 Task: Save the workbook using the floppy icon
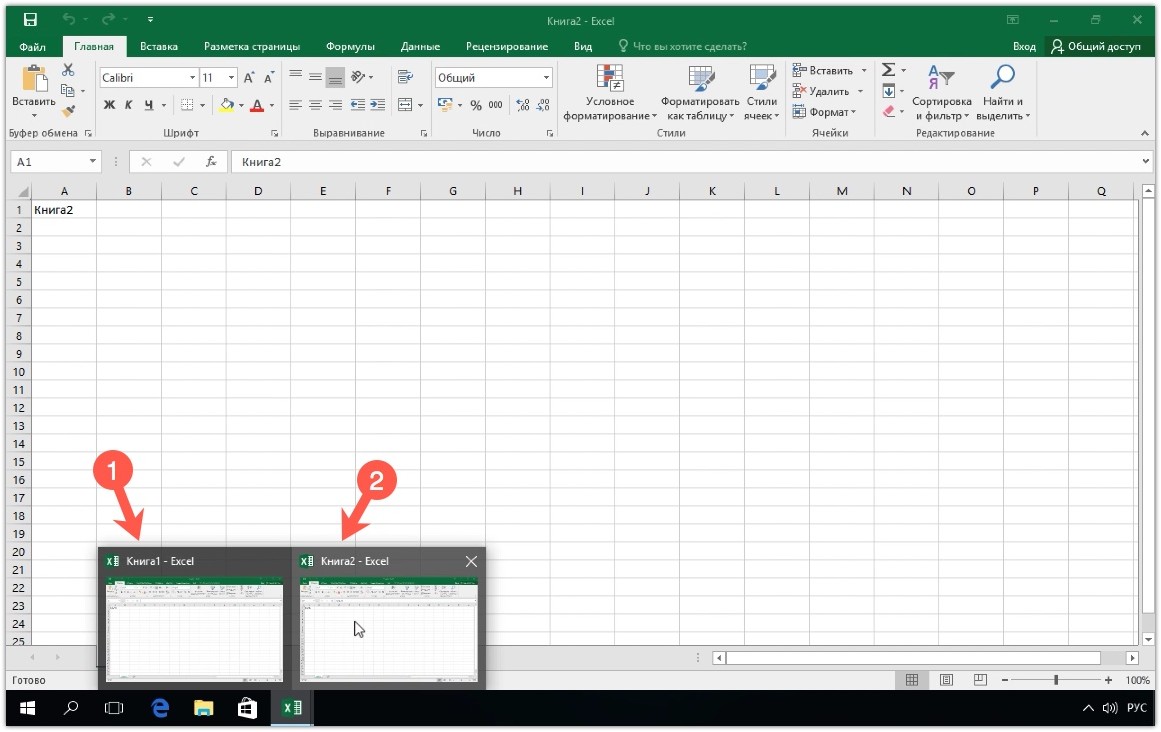(x=30, y=20)
